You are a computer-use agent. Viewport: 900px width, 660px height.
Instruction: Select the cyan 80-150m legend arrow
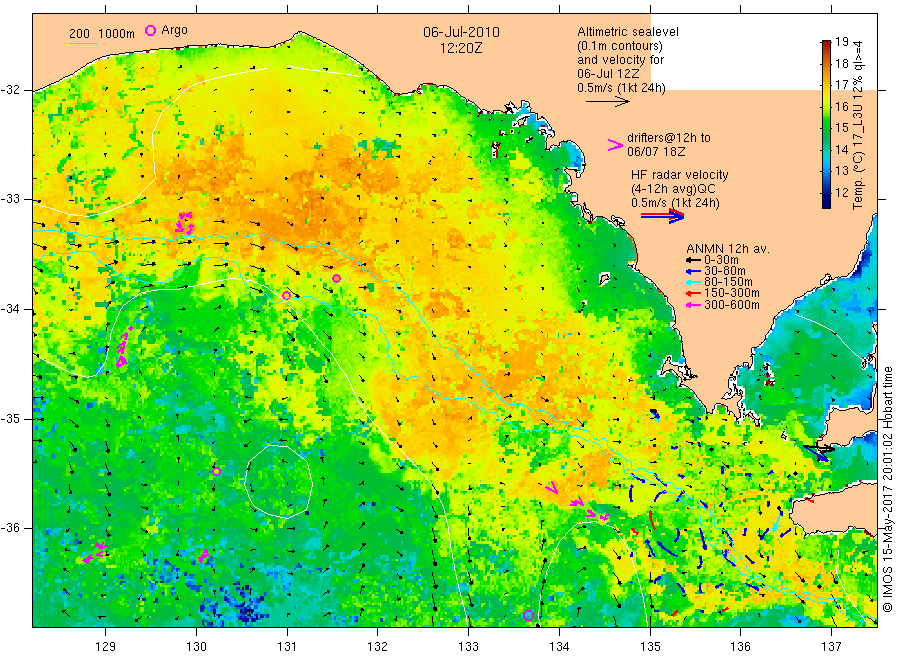[693, 282]
